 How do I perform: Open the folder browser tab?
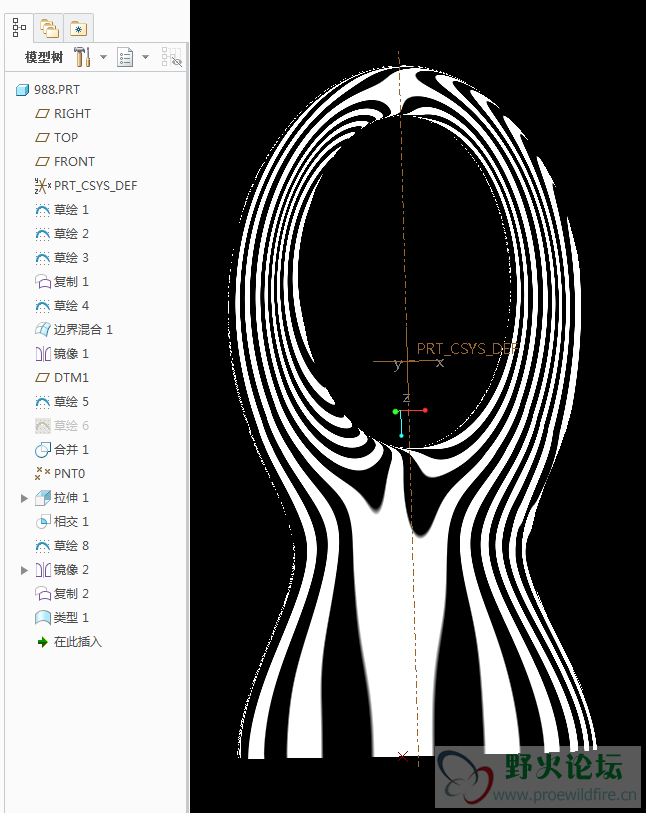coord(49,28)
